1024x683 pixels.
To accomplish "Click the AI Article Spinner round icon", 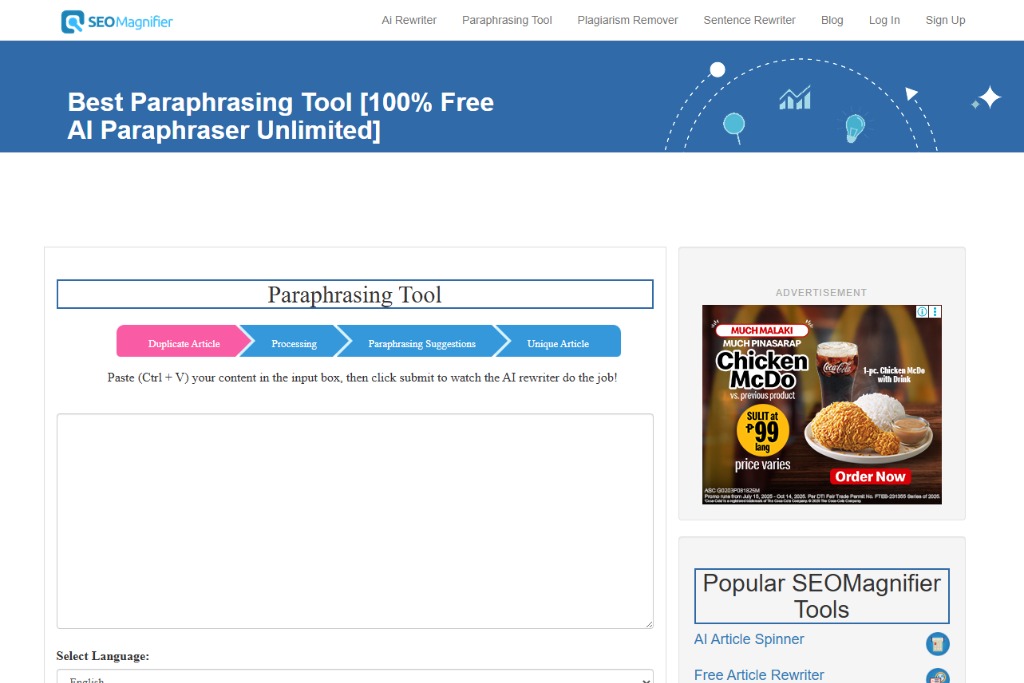I will tap(937, 643).
